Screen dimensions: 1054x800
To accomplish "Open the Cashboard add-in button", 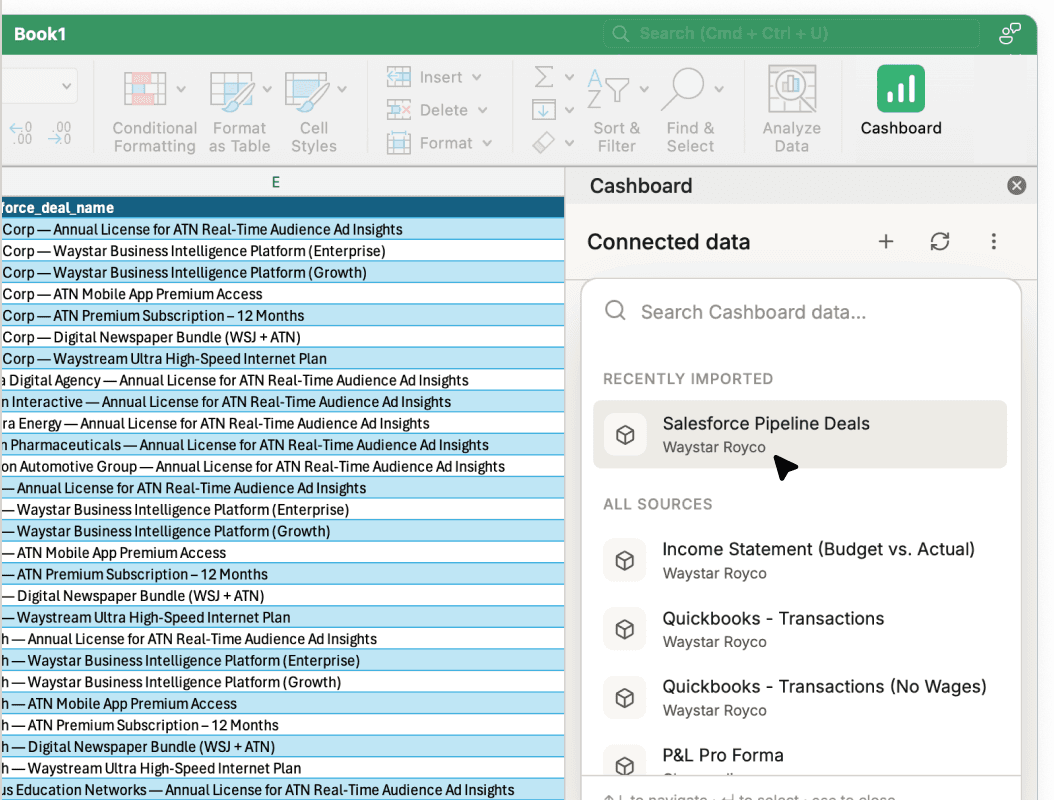I will coord(901,101).
